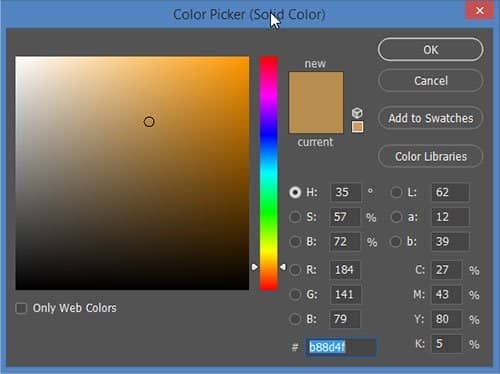Click the 'current' label below swatch
The image size is (500, 374).
click(x=315, y=142)
